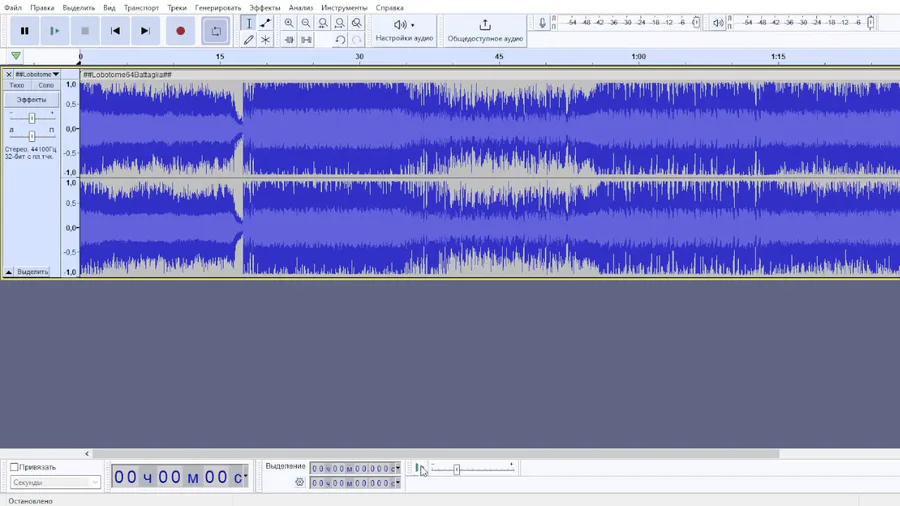Viewport: 900px width, 506px height.
Task: Click the playback level slider handle
Action: click(x=871, y=23)
